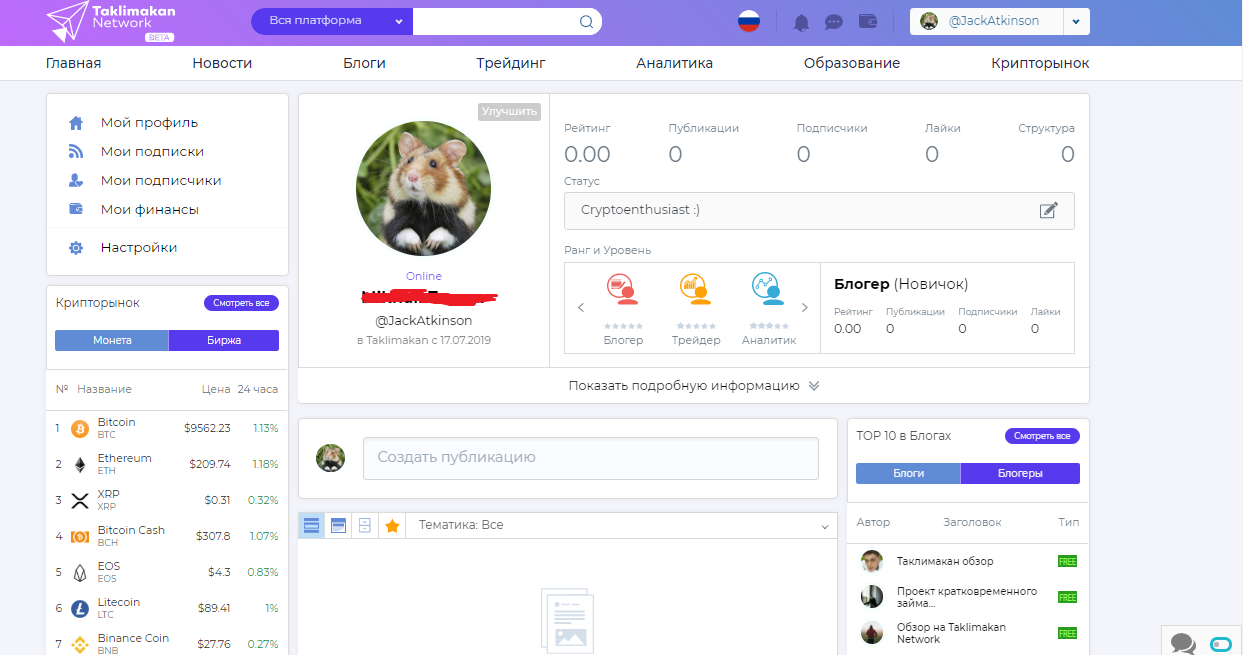Open messages chat bubble icon in header
This screenshot has height=655, width=1243.
click(834, 22)
